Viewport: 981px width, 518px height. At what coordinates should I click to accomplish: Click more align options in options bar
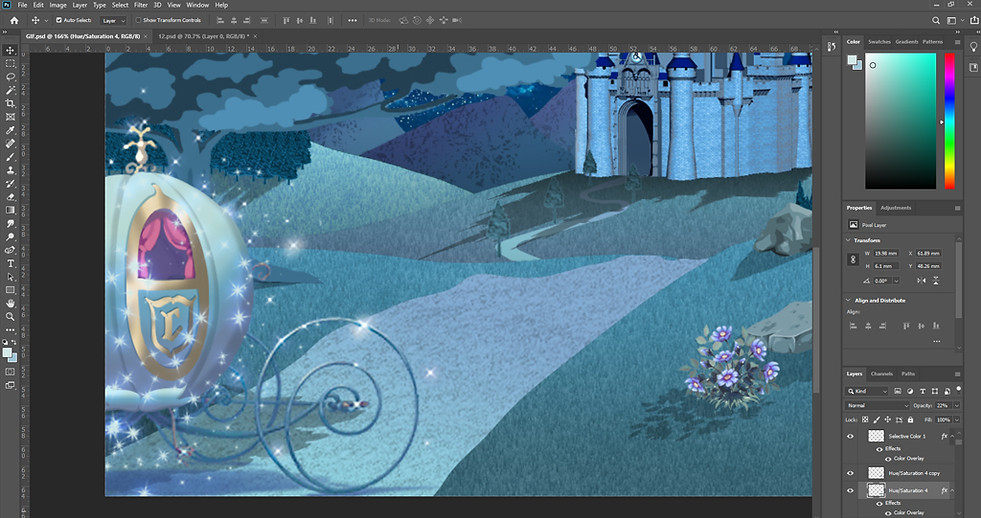[x=352, y=20]
